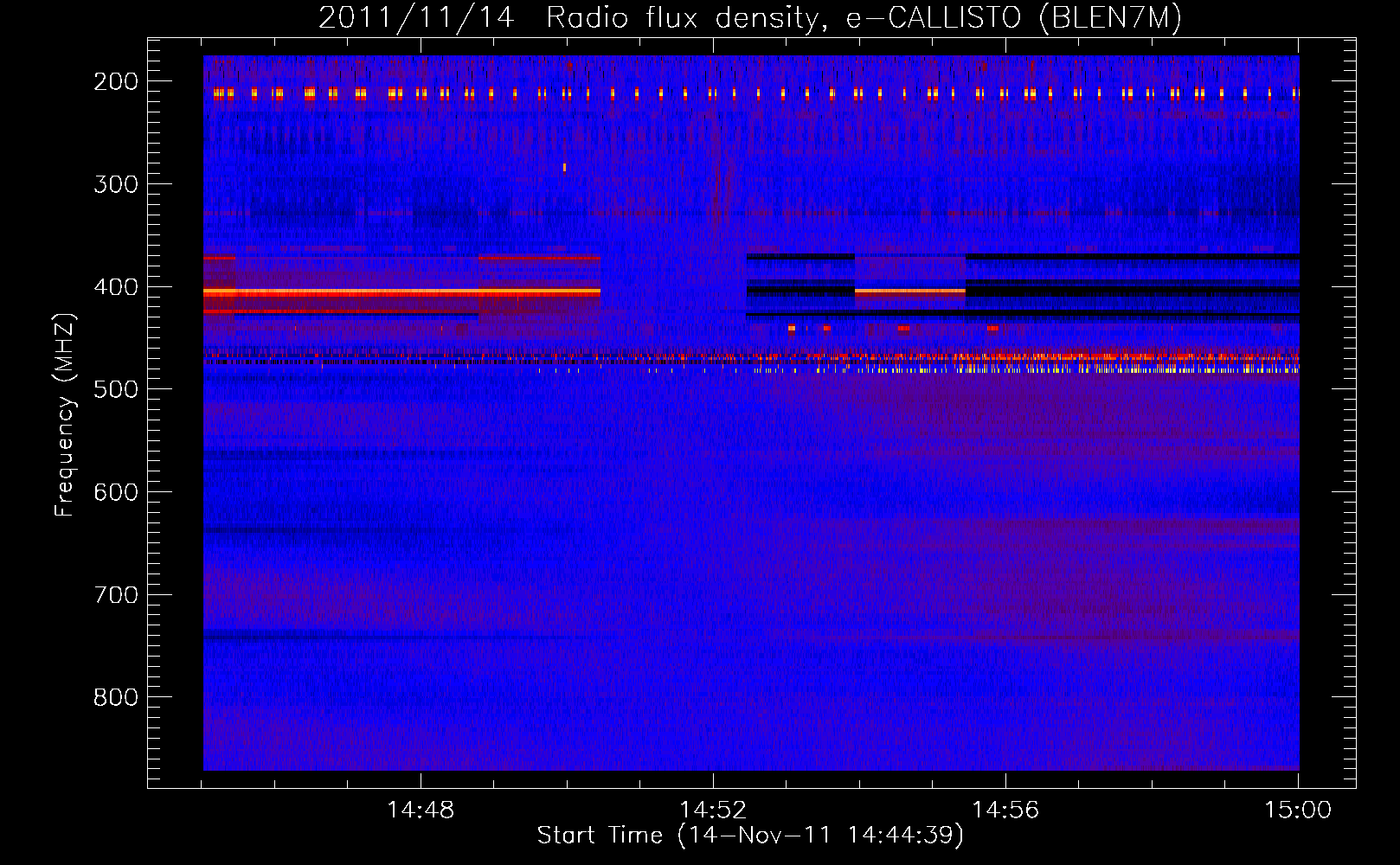Click the date '2011/11/14' in the title
1400x865 pixels.
416,18
